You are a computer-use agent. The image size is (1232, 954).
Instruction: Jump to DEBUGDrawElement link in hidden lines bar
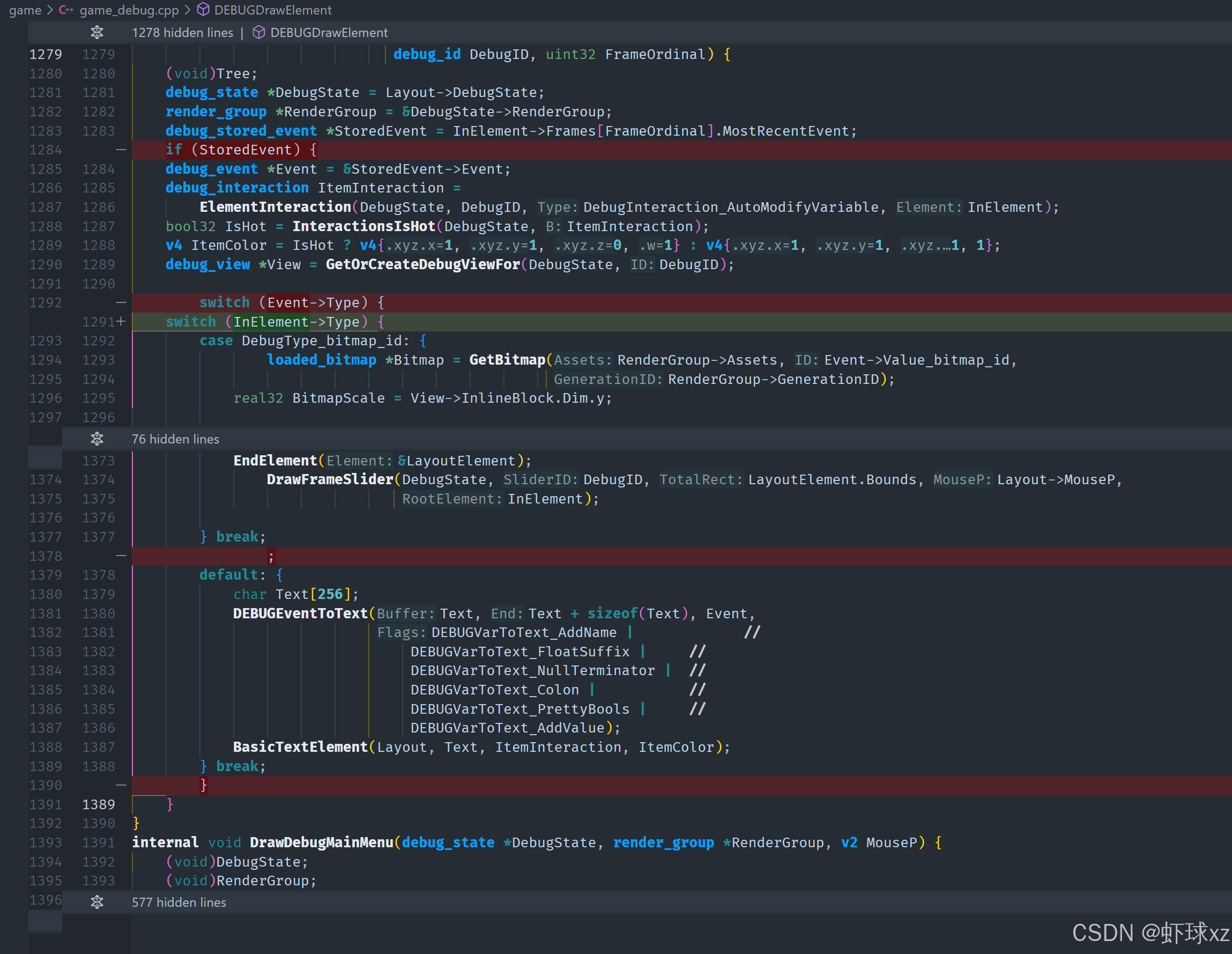click(329, 33)
